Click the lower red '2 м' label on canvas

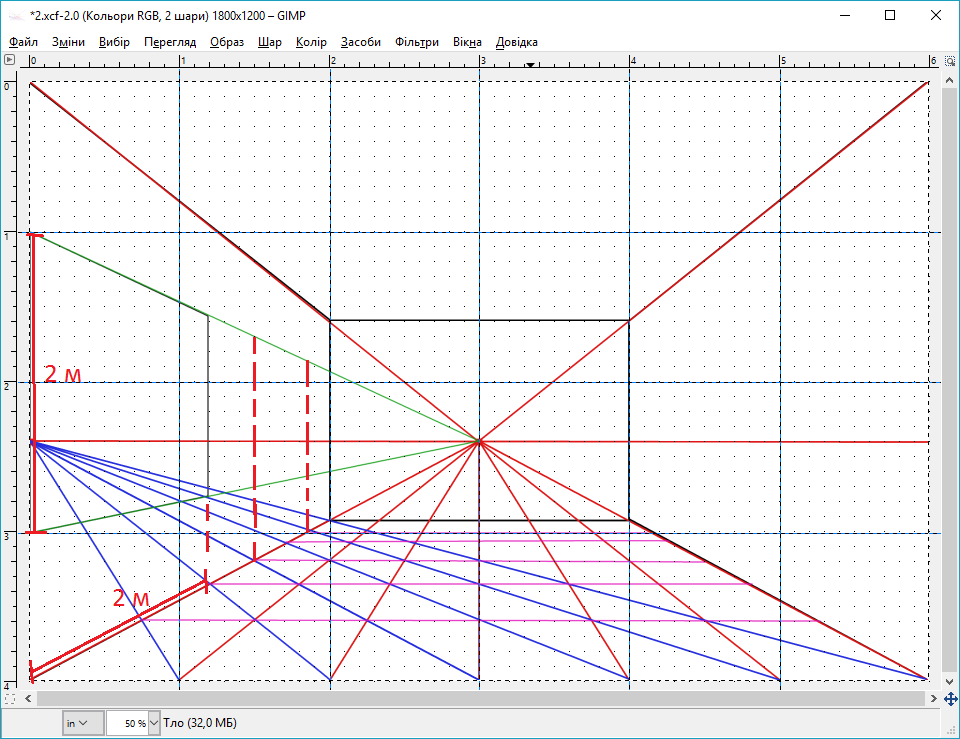pyautogui.click(x=131, y=598)
